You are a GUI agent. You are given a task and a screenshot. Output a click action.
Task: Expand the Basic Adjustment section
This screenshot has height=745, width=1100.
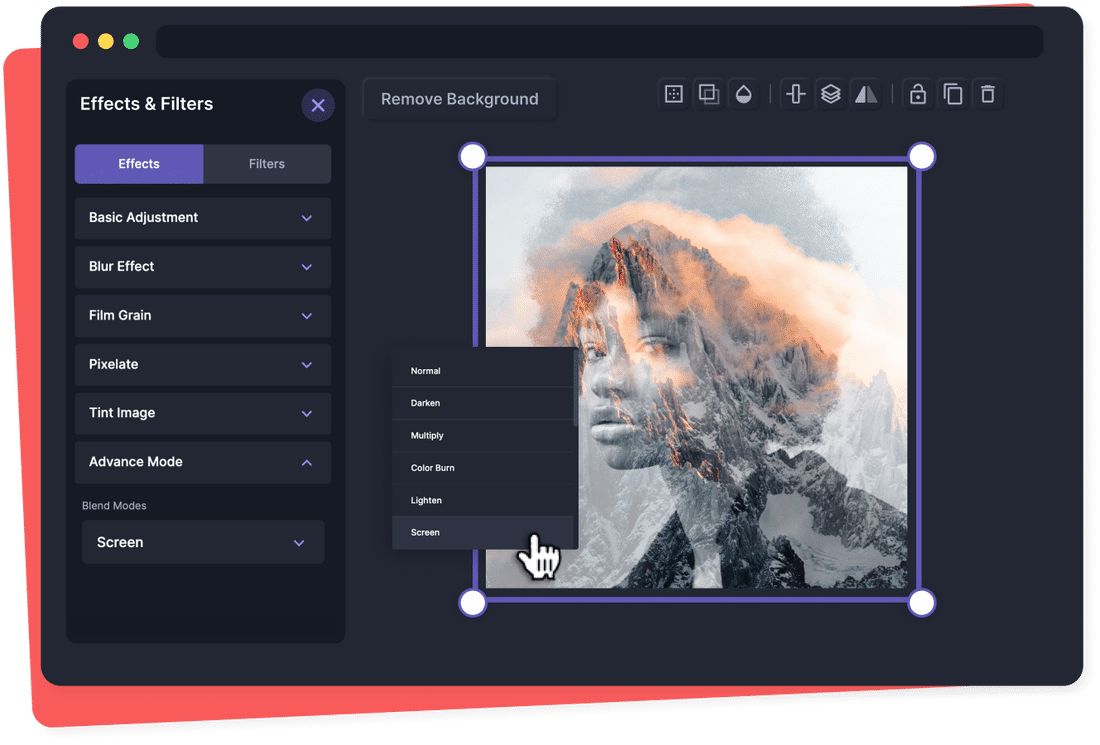[202, 218]
